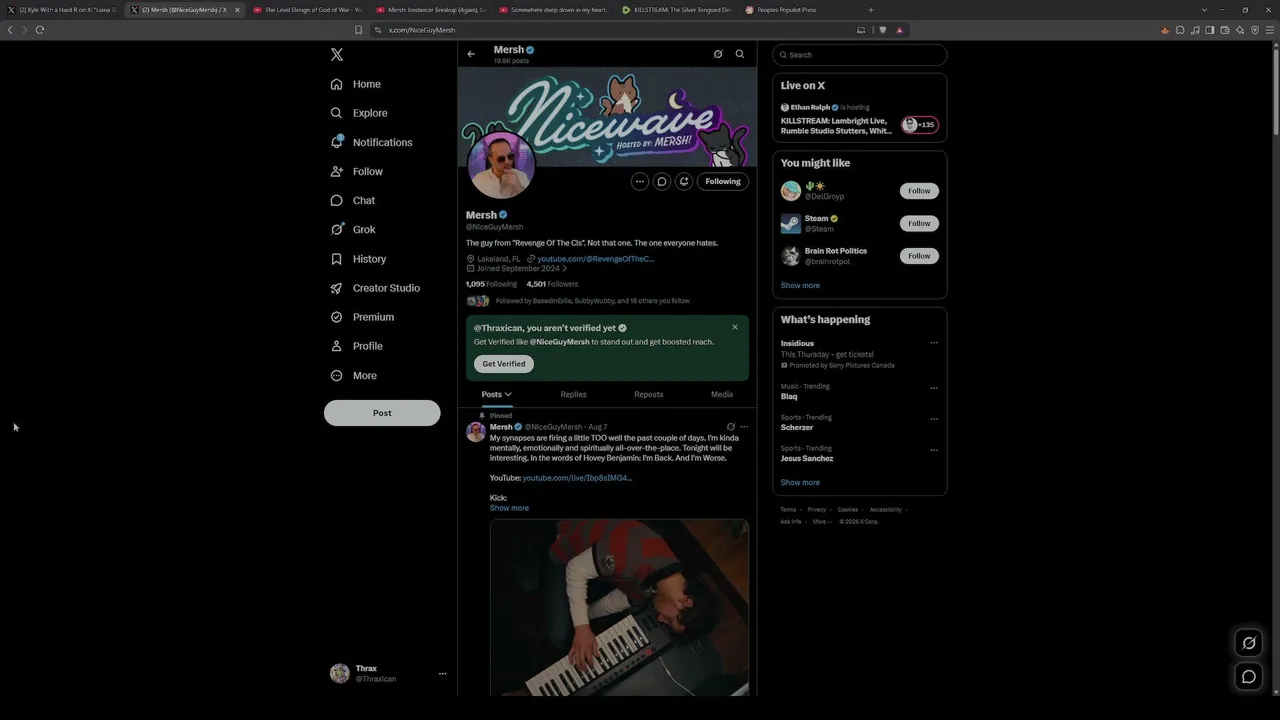
Task: Bookmark this page from the address bar
Action: (x=358, y=30)
